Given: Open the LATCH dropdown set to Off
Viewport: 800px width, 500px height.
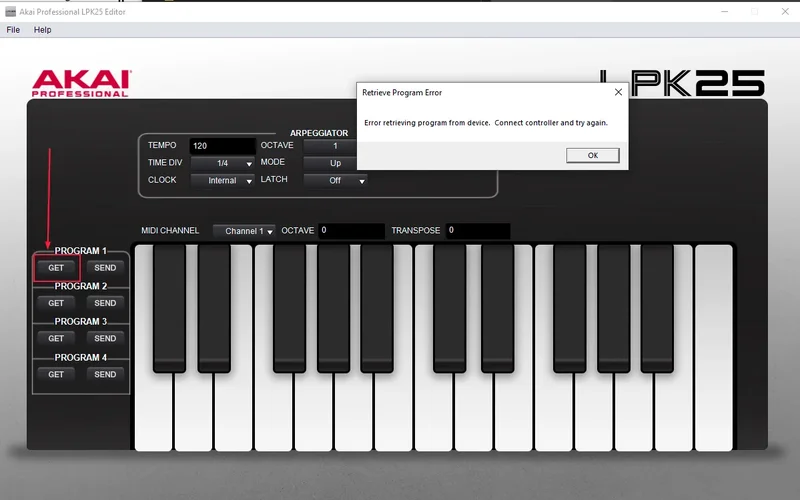Looking at the screenshot, I should [x=335, y=181].
